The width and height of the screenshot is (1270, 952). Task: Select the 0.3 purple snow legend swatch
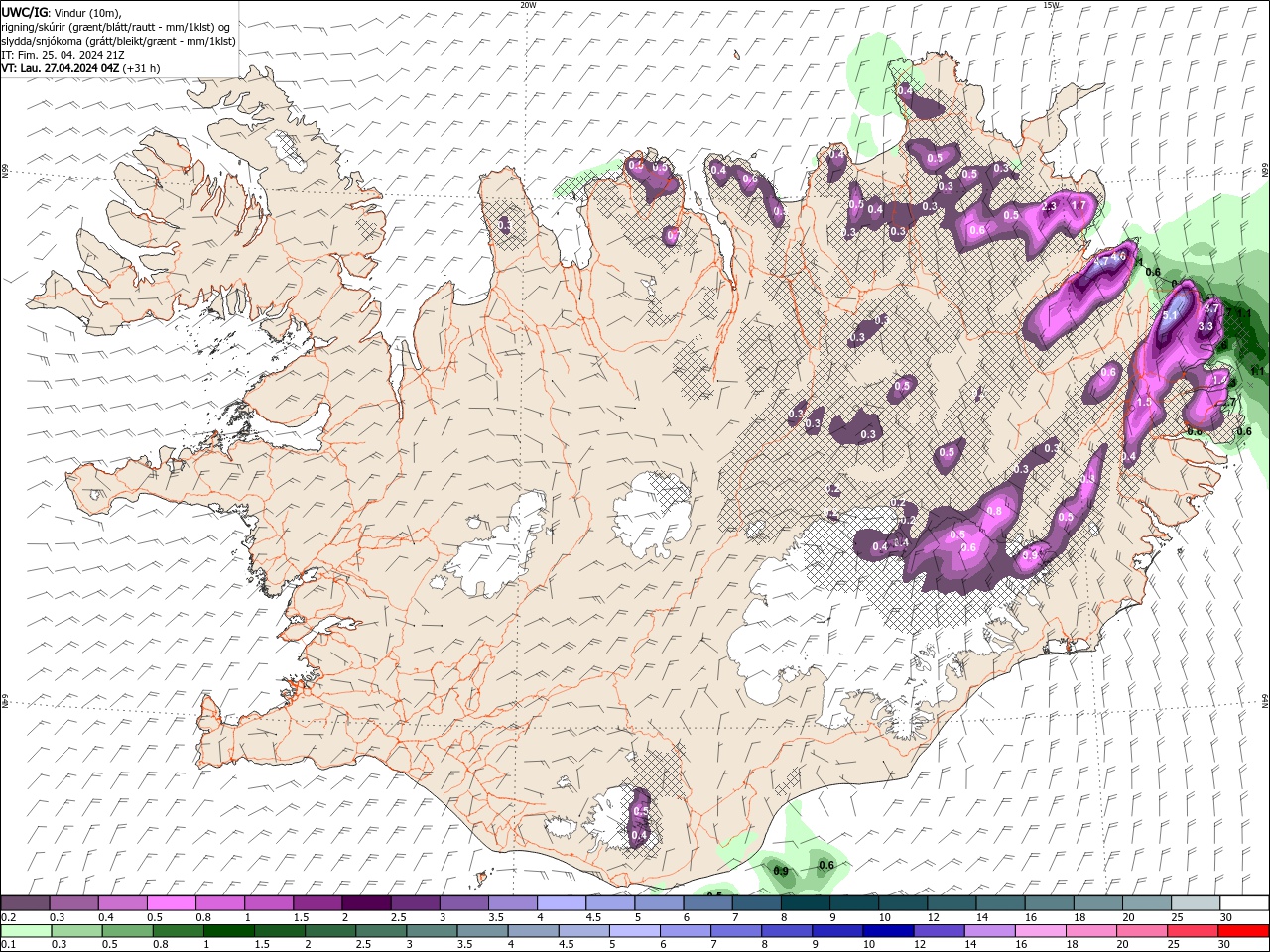click(73, 903)
